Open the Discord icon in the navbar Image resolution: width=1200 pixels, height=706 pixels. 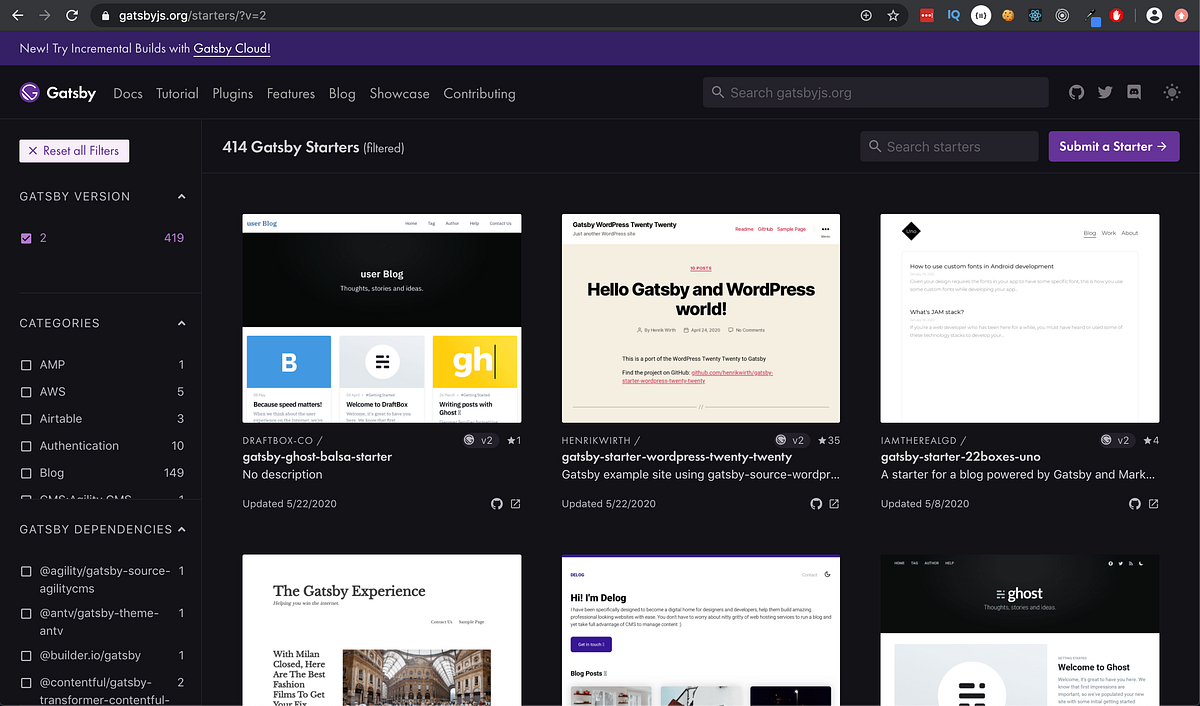(1133, 92)
